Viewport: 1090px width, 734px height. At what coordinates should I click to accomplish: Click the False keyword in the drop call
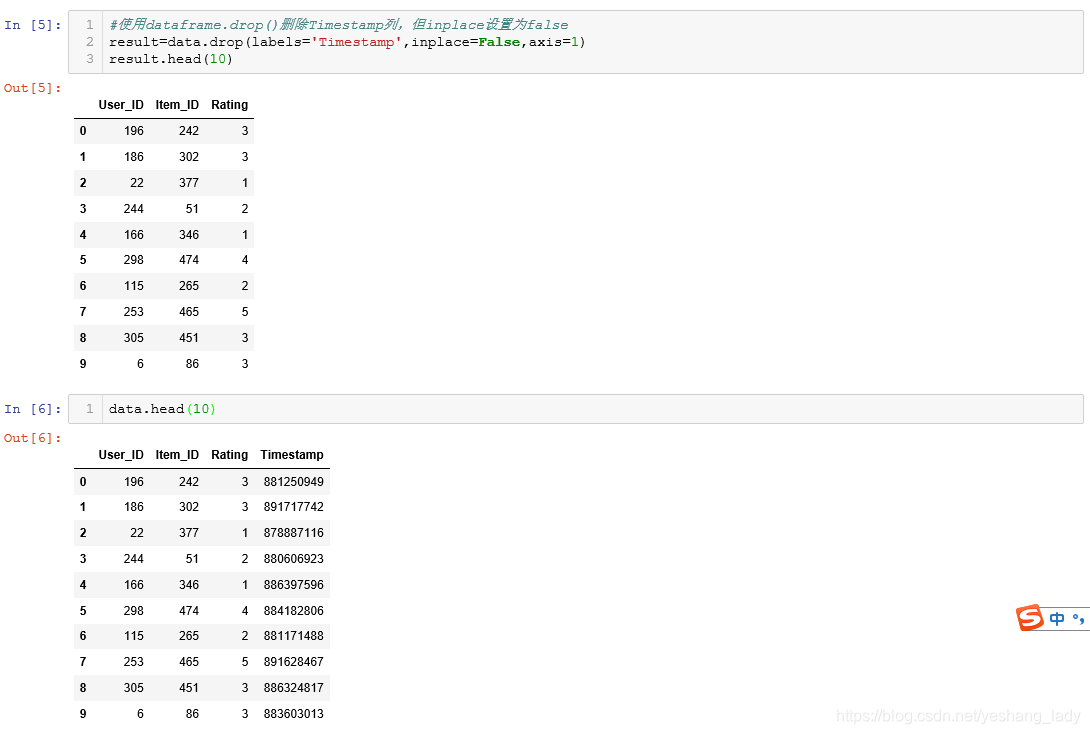498,41
